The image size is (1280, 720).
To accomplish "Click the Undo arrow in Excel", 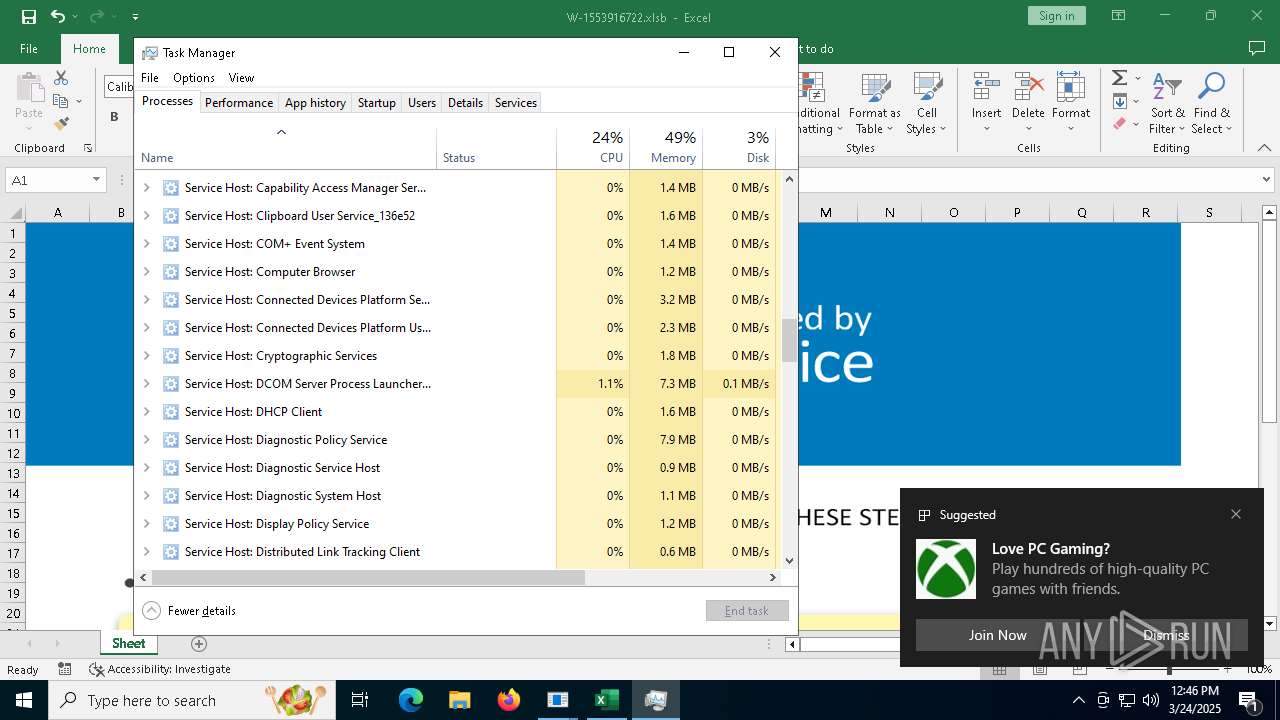I will (x=58, y=16).
